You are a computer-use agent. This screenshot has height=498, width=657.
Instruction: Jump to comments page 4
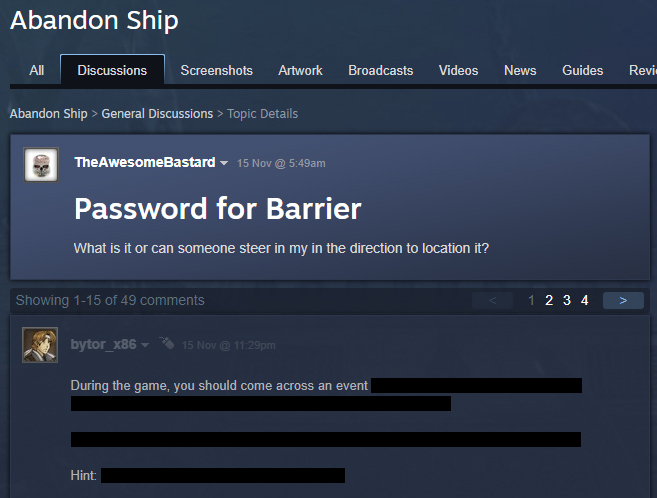click(585, 300)
